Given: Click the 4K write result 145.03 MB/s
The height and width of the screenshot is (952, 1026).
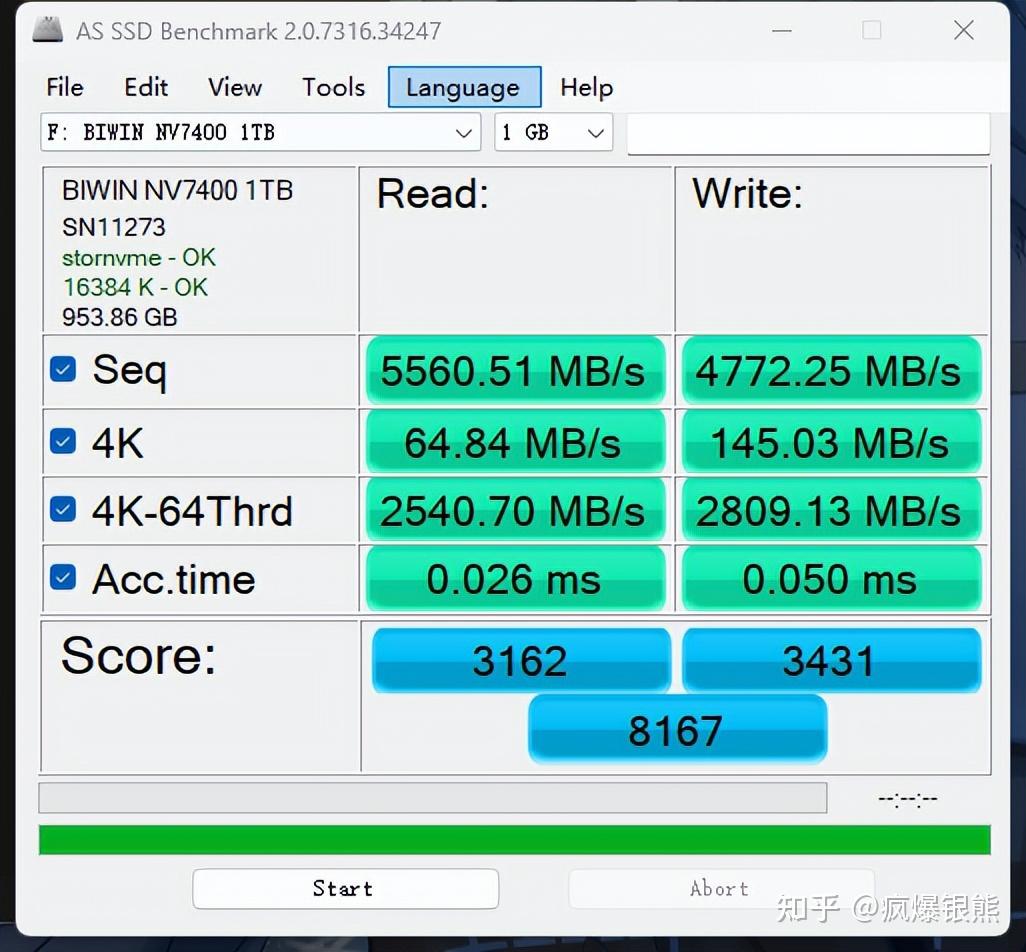Looking at the screenshot, I should click(x=831, y=442).
